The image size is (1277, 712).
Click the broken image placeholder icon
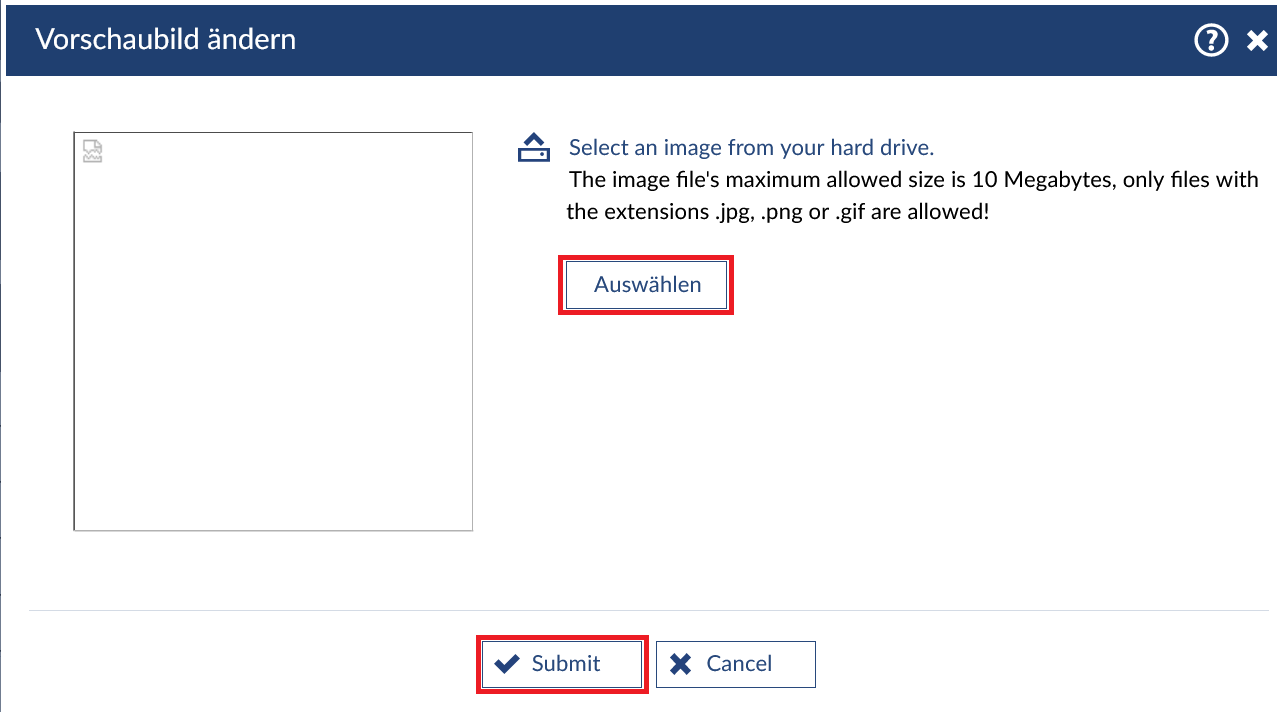tap(92, 151)
